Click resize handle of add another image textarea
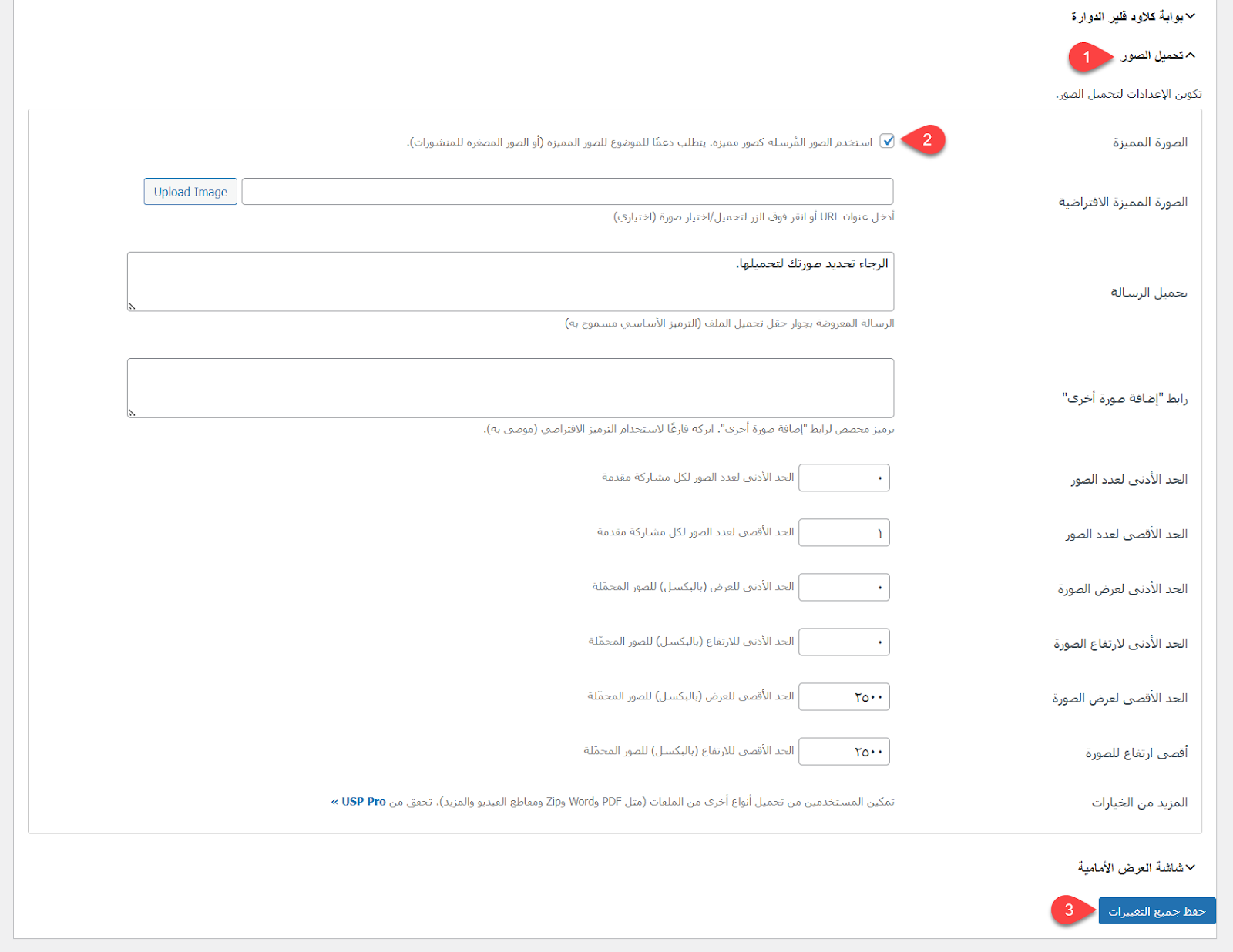The width and height of the screenshot is (1233, 952). tap(132, 413)
